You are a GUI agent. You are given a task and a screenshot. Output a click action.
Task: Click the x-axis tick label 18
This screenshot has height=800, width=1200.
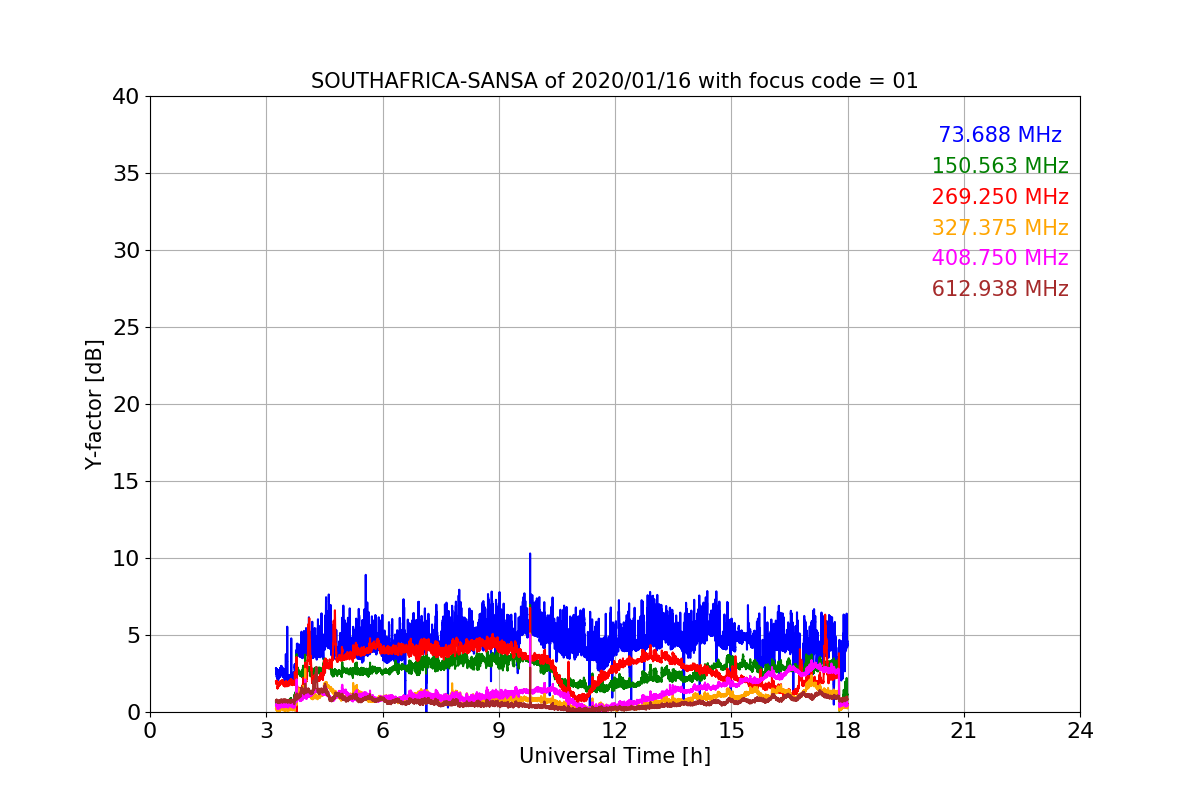[848, 731]
